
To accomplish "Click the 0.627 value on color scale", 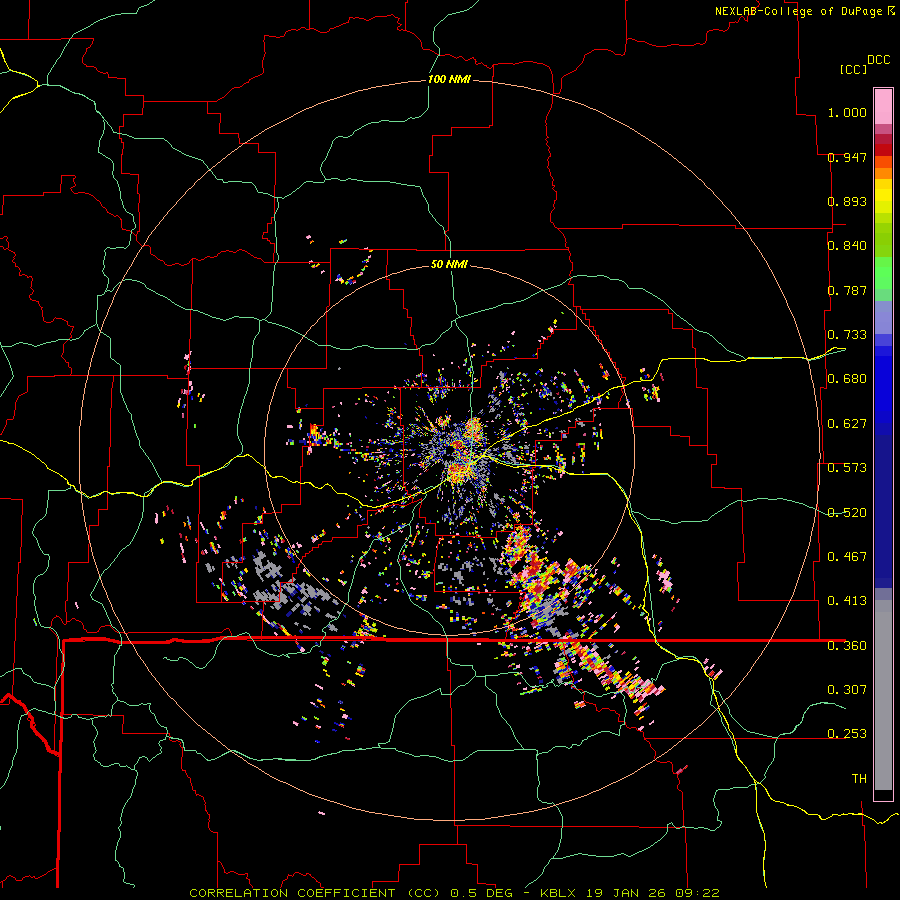I will pyautogui.click(x=847, y=424).
